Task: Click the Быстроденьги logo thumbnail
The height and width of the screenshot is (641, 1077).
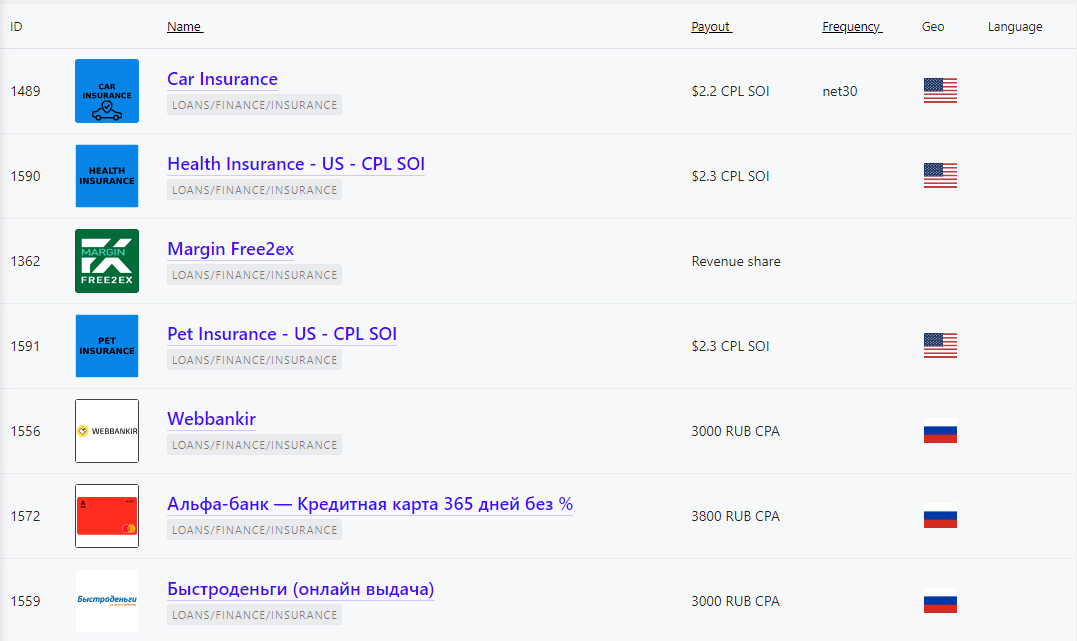Action: 106,601
